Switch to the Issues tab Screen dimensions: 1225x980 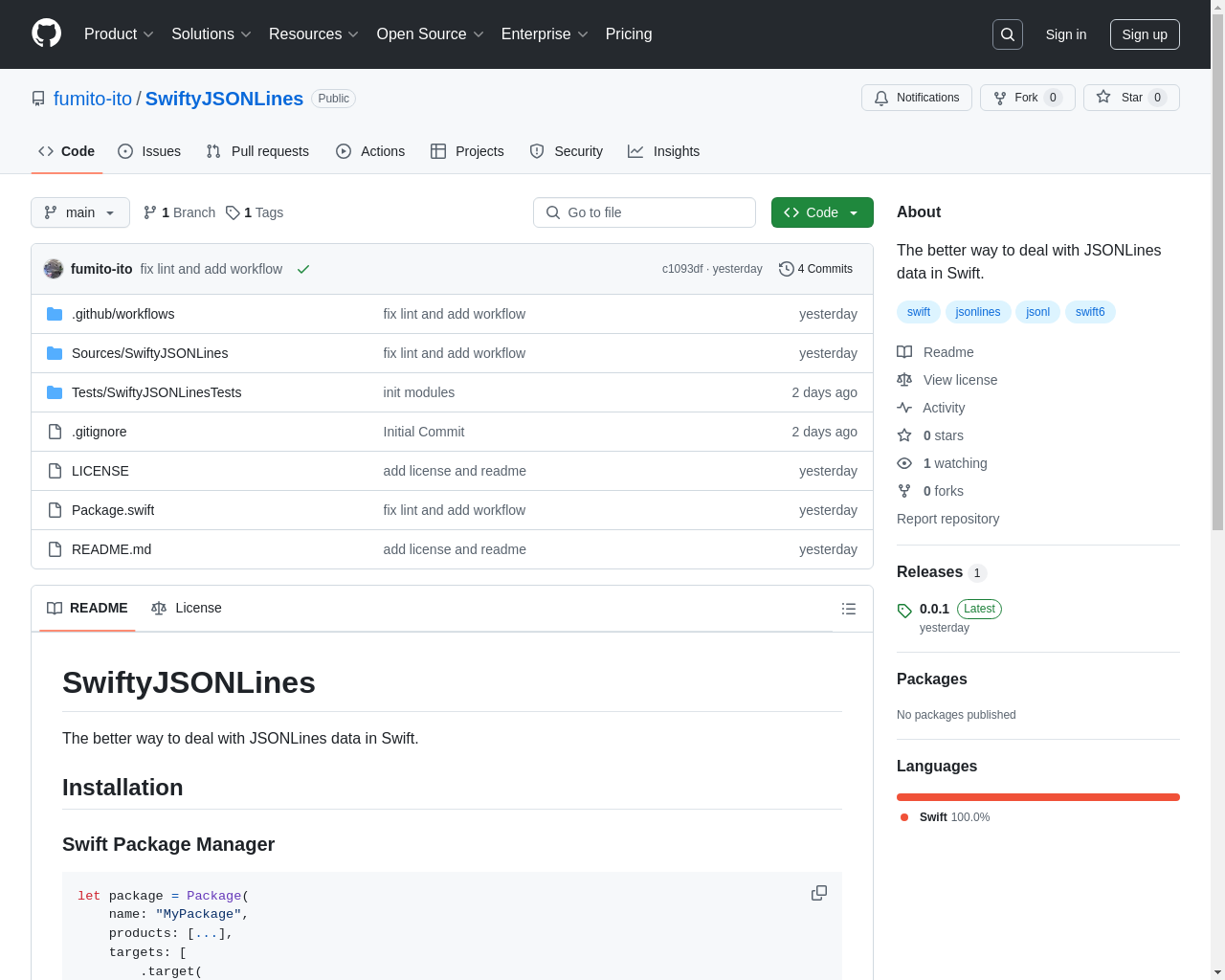click(x=149, y=151)
